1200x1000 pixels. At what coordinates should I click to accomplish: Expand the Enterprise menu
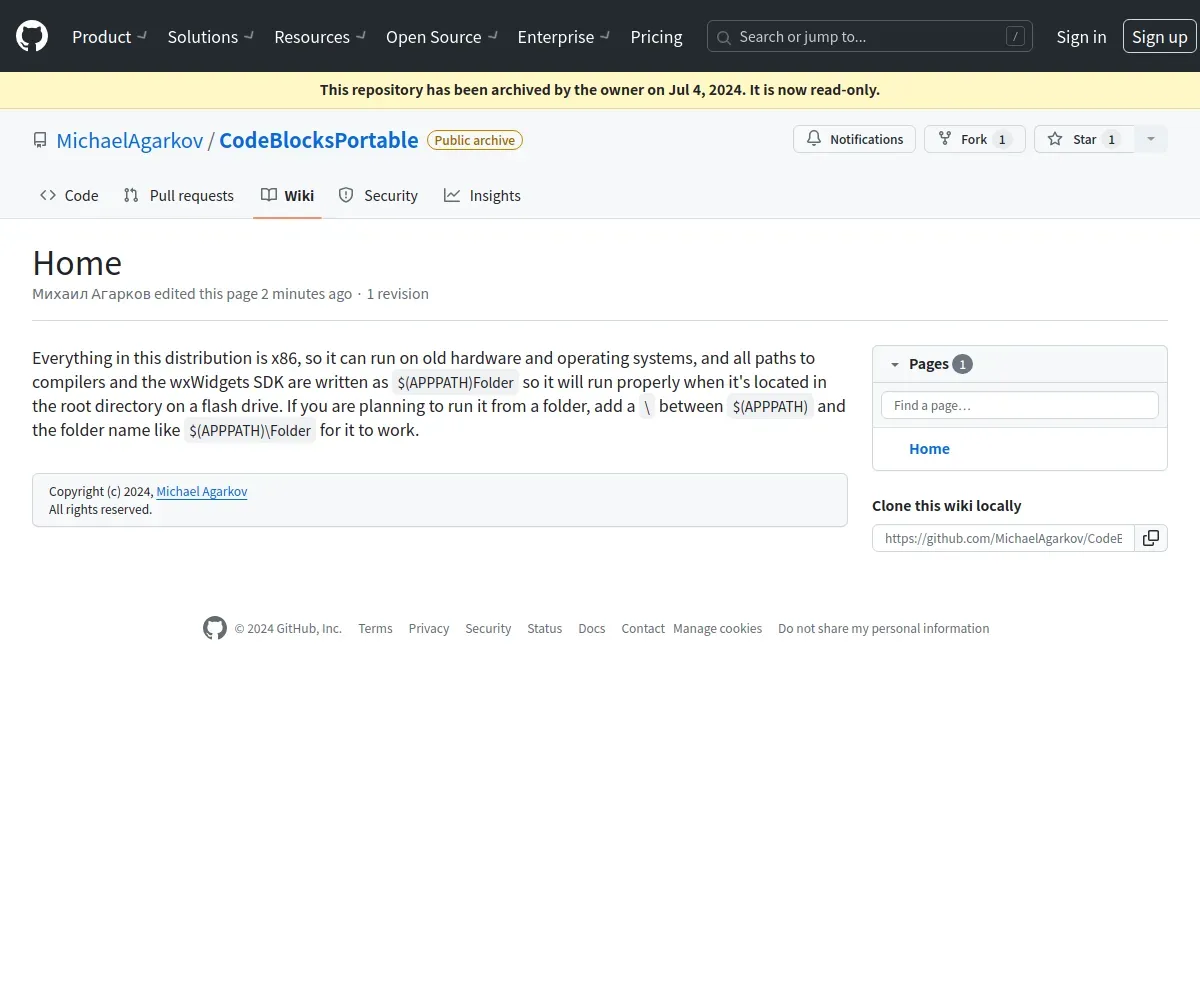564,37
